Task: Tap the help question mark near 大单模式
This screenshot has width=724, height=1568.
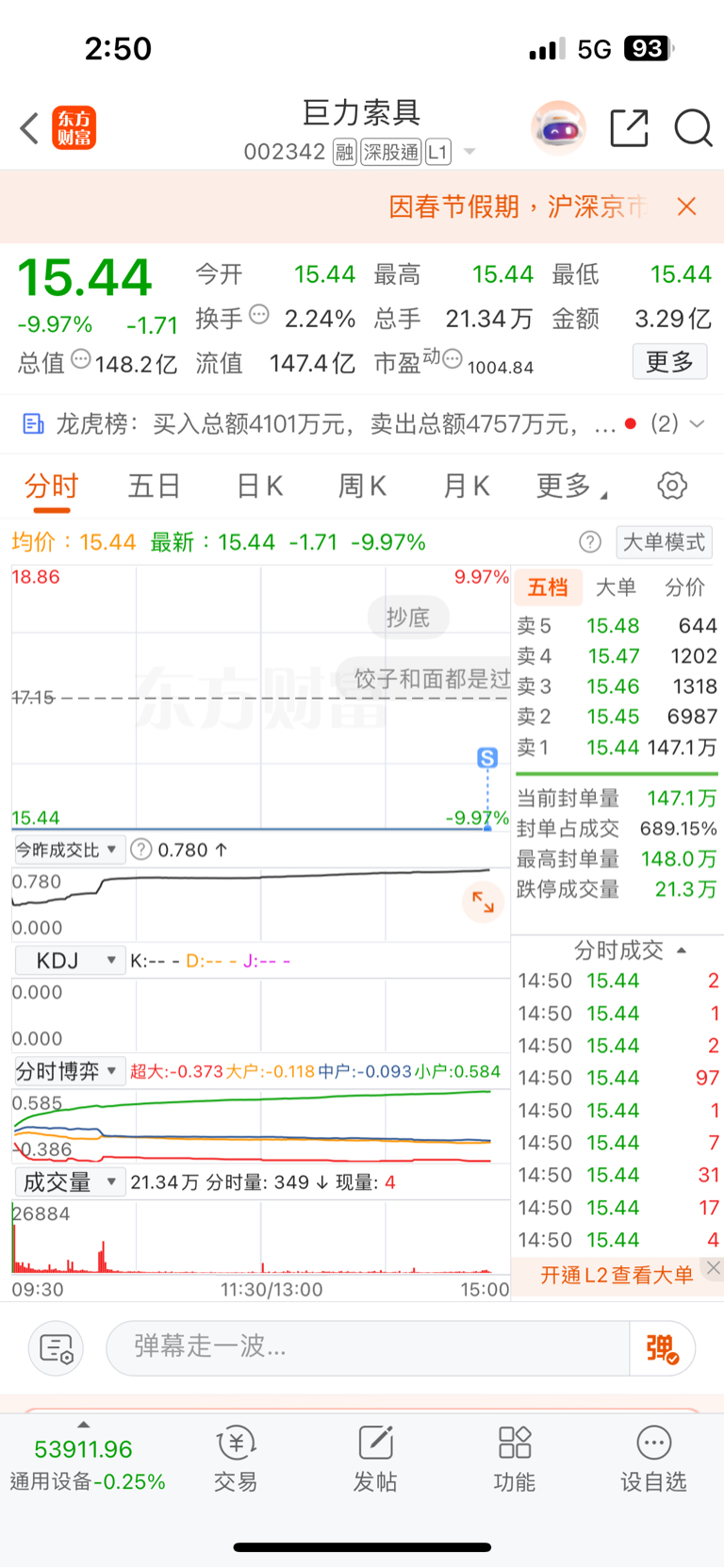Action: 590,542
